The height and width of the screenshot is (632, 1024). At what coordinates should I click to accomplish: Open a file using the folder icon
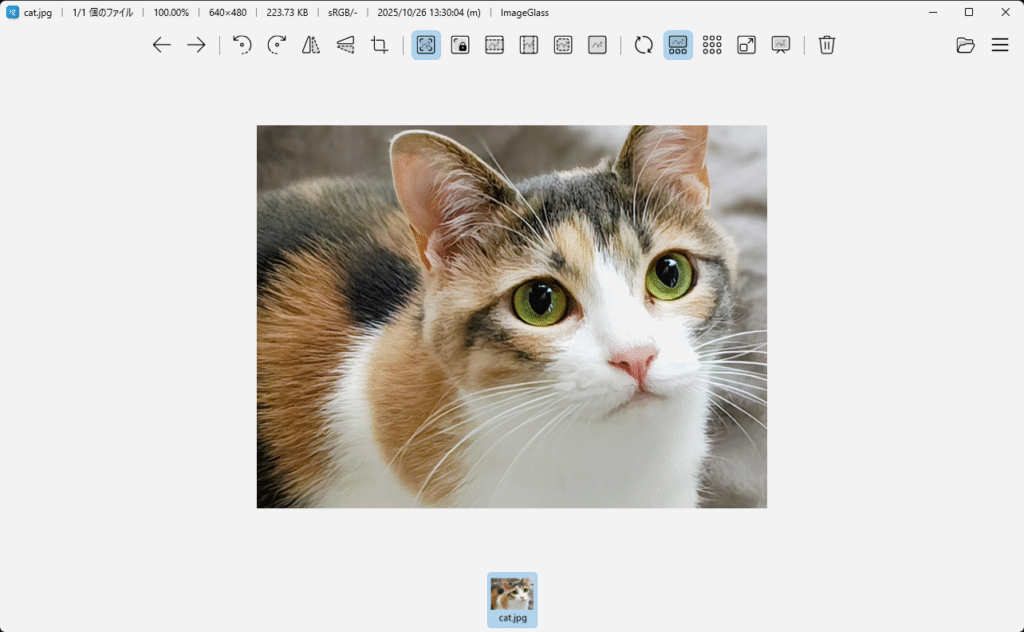tap(965, 45)
